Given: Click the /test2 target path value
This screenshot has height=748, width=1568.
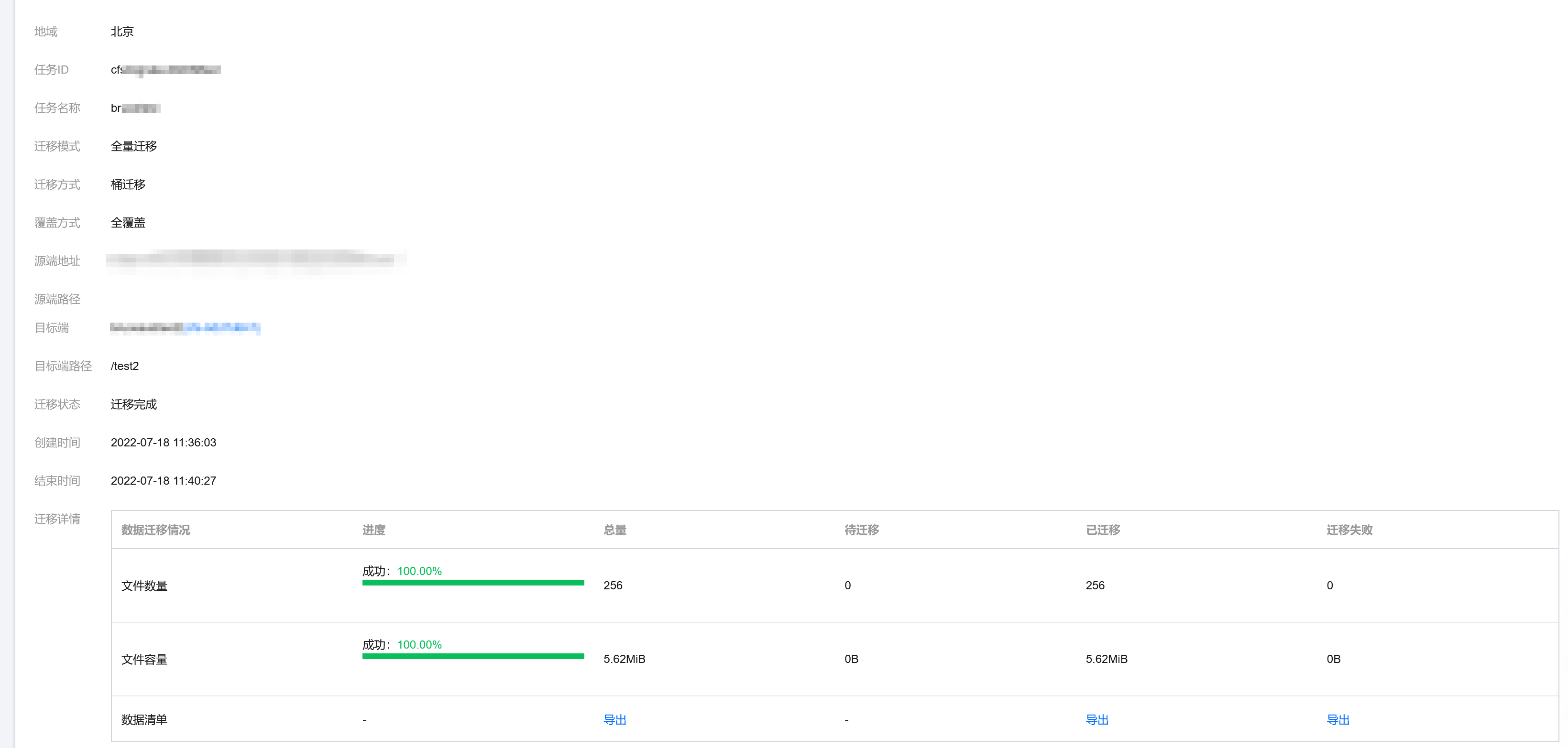Looking at the screenshot, I should coord(125,366).
